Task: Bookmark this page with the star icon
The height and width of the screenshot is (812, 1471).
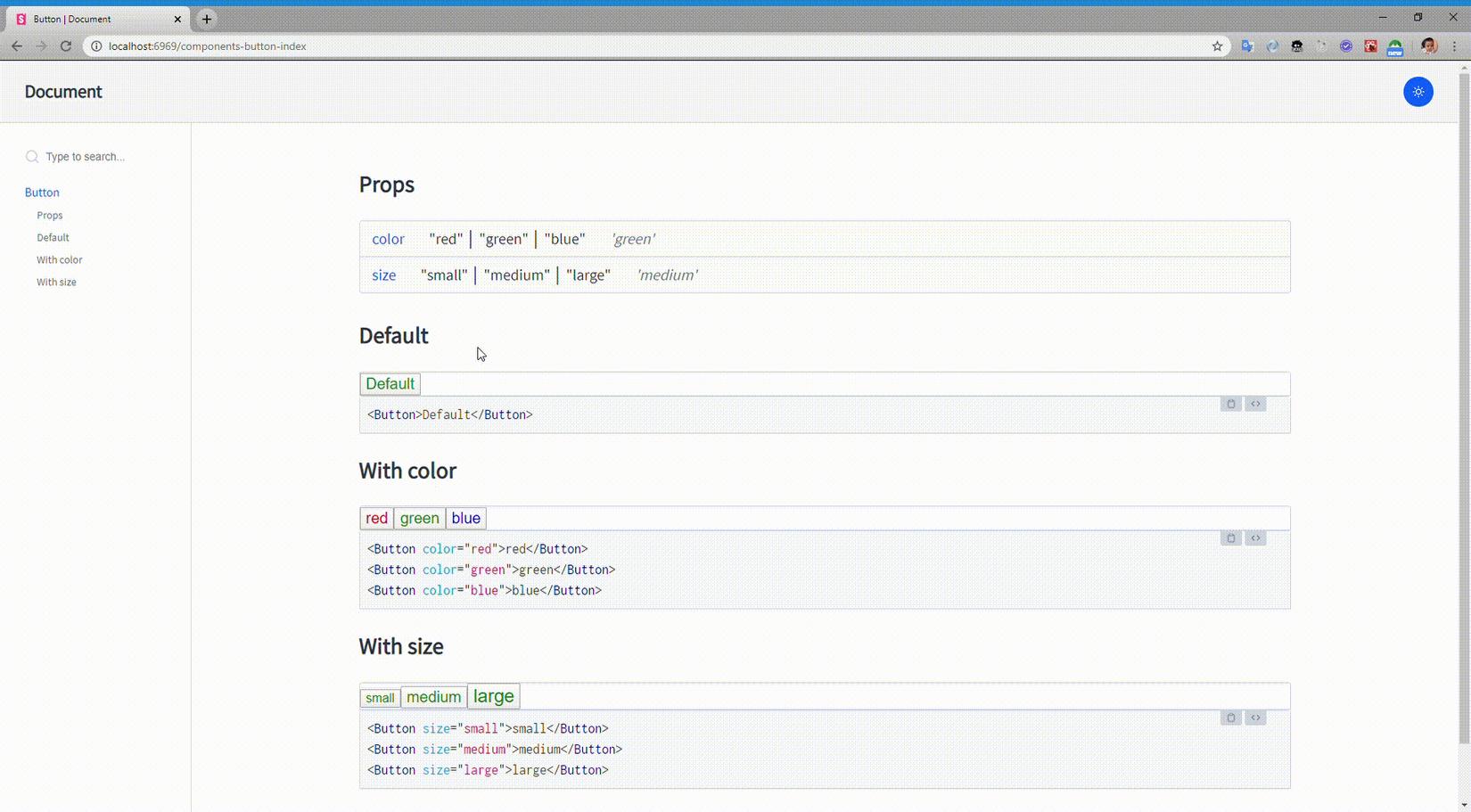Action: (1217, 46)
